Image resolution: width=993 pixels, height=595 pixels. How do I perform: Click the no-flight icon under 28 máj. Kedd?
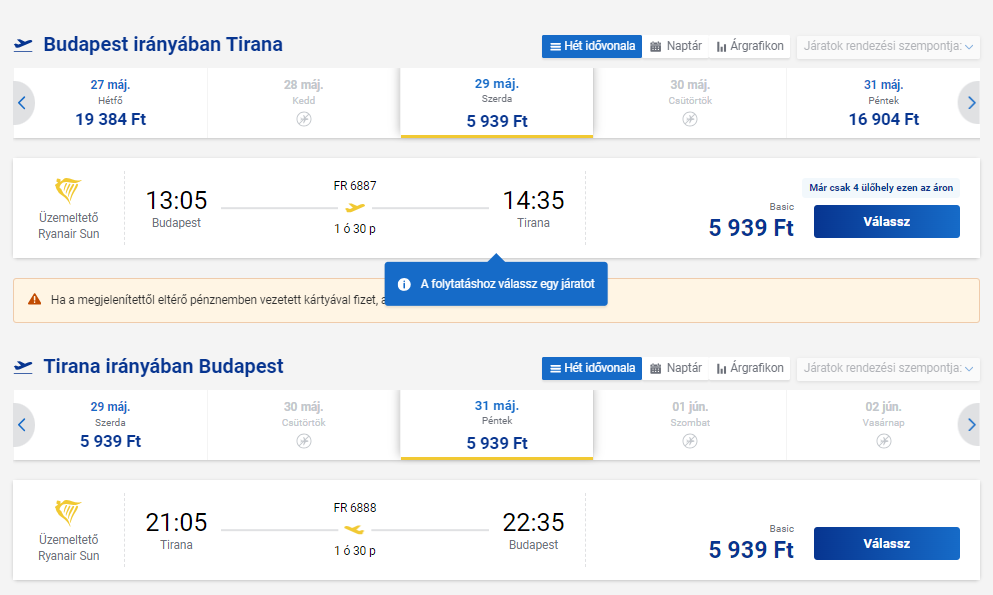click(304, 119)
